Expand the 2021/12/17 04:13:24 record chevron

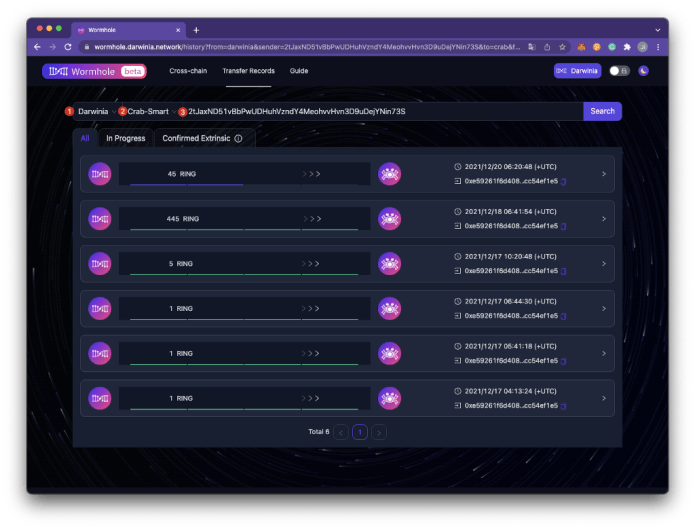pos(604,398)
